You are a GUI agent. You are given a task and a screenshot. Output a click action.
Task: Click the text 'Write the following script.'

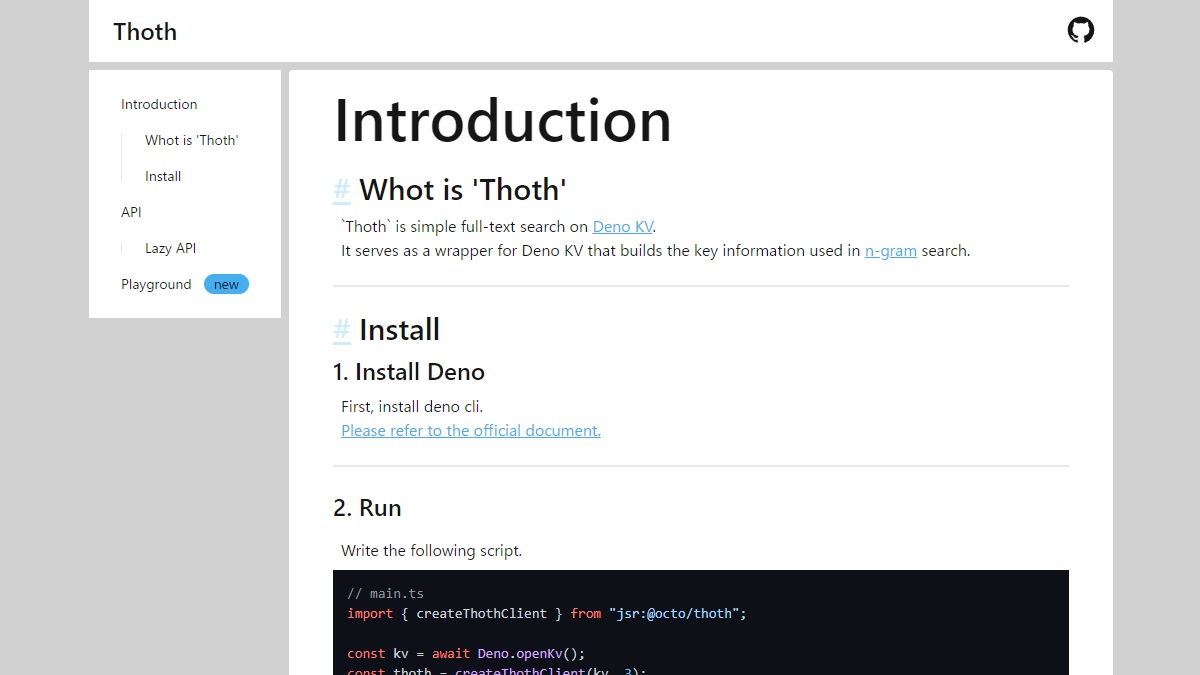(x=431, y=550)
